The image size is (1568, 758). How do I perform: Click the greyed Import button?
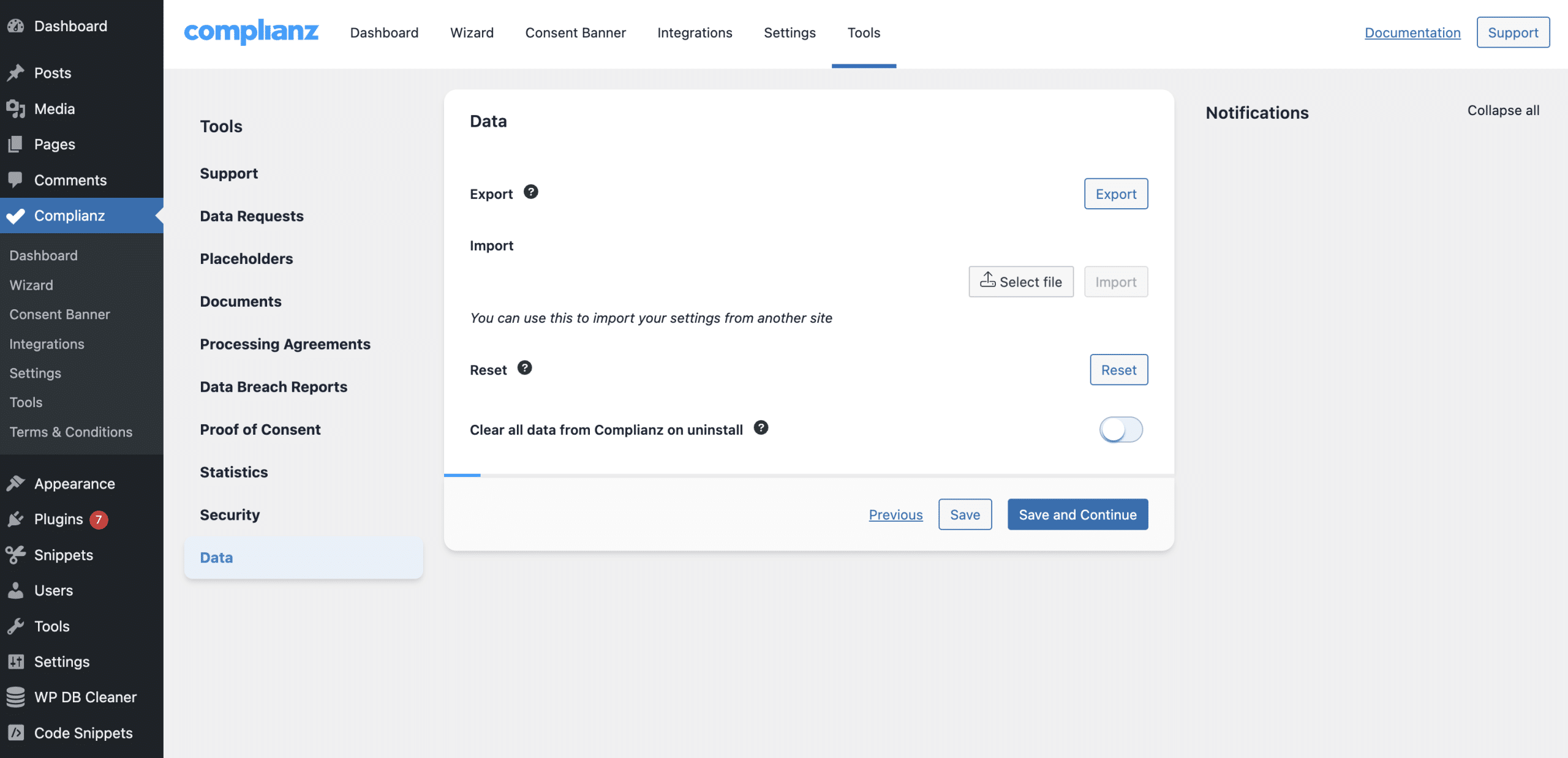pos(1116,282)
